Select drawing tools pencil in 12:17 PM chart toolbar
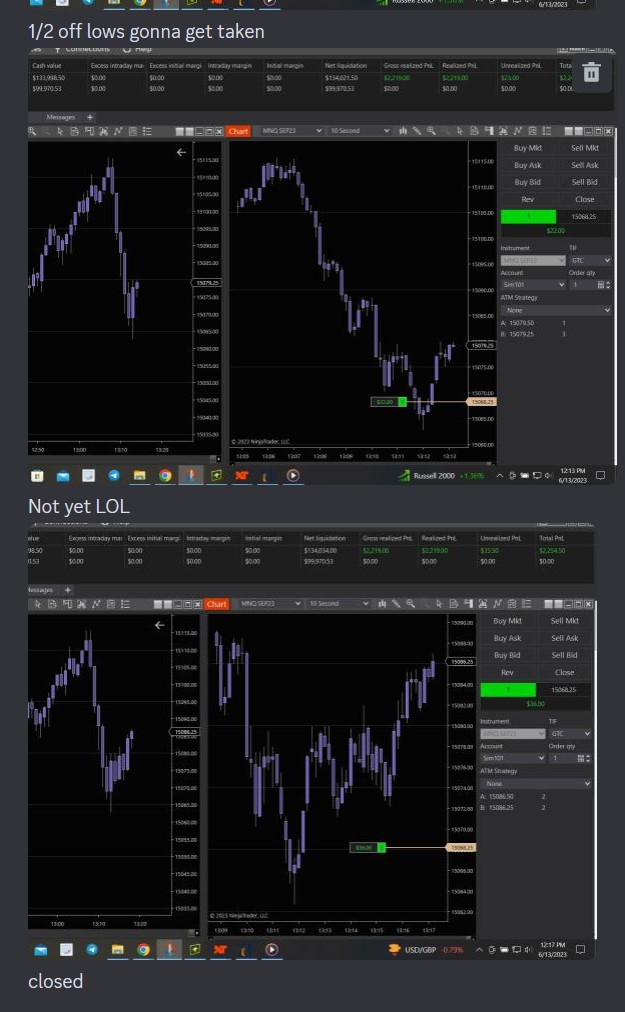The height and width of the screenshot is (1012, 625). point(396,604)
